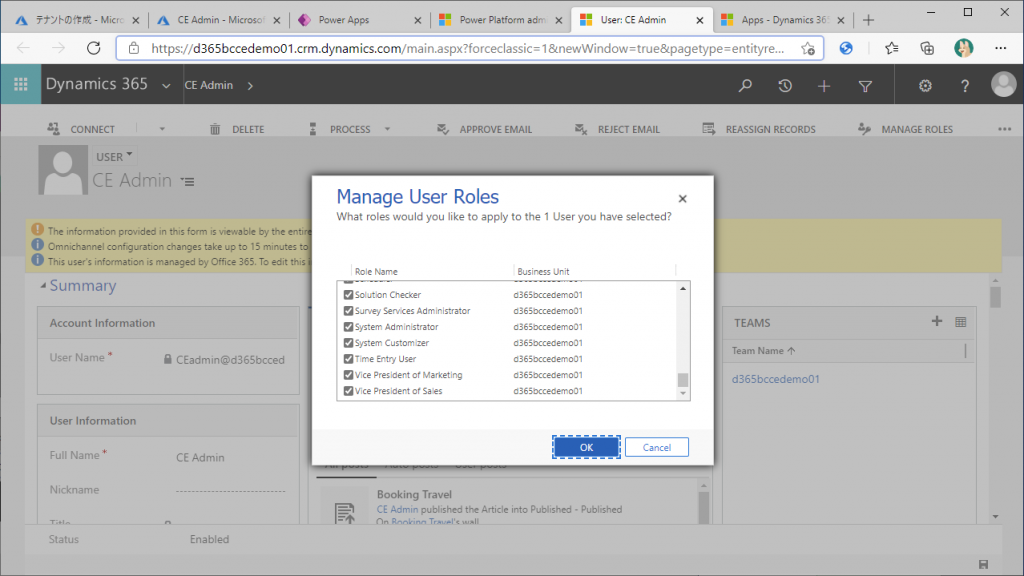The image size is (1024, 576).
Task: Uncheck Vice President of Sales role
Action: tap(348, 391)
